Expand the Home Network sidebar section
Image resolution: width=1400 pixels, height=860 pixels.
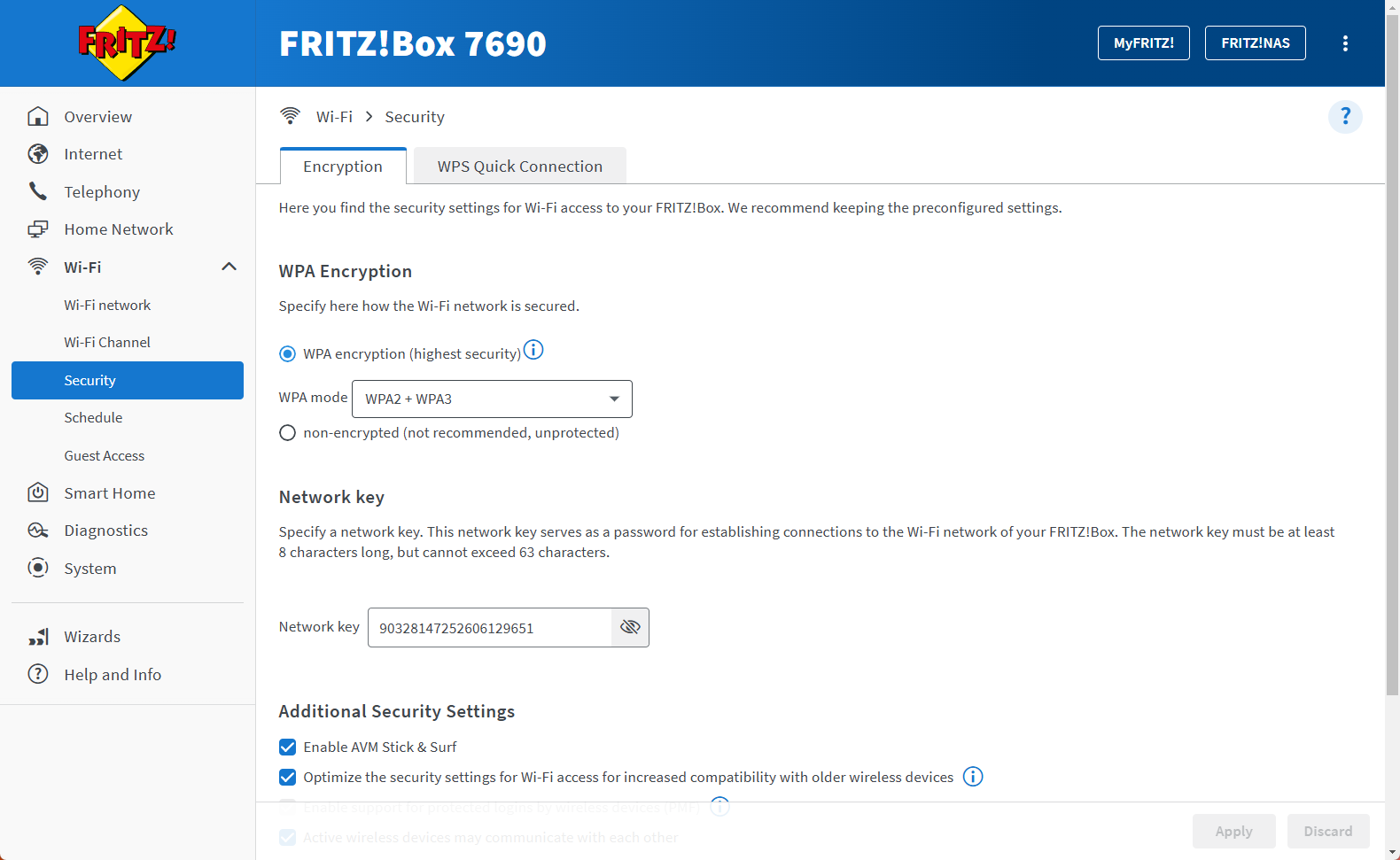pos(119,229)
